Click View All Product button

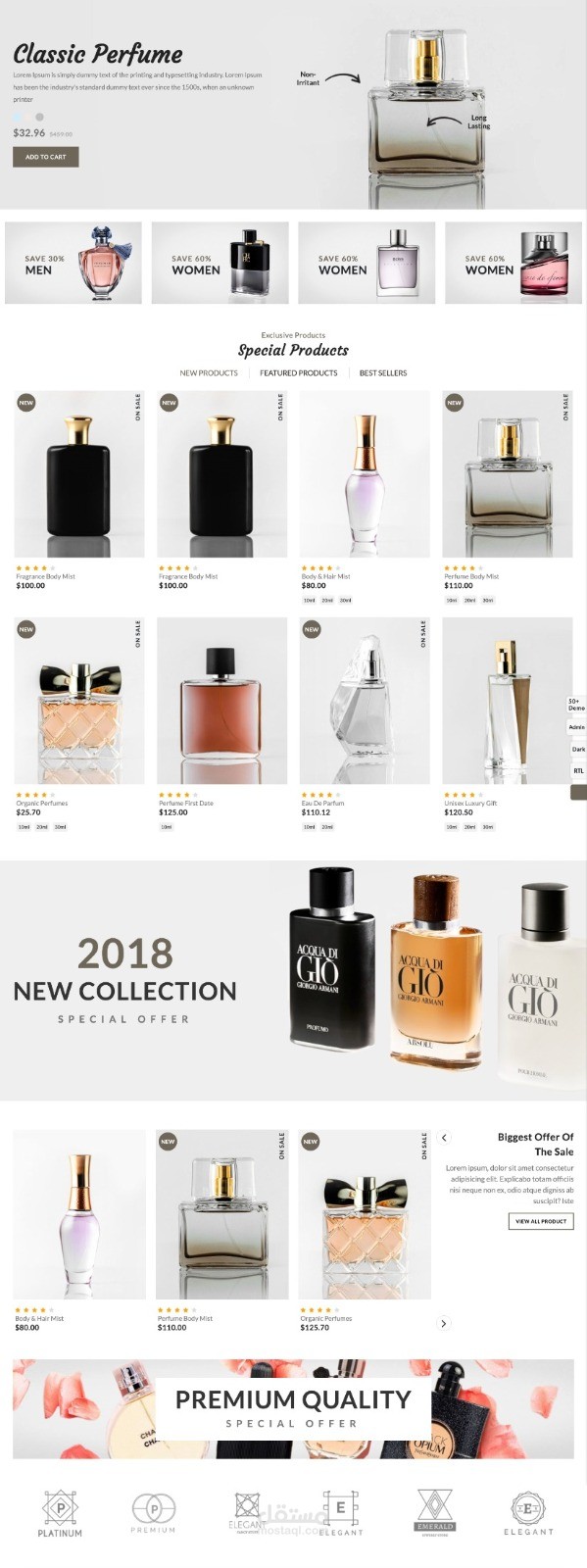[x=540, y=1221]
